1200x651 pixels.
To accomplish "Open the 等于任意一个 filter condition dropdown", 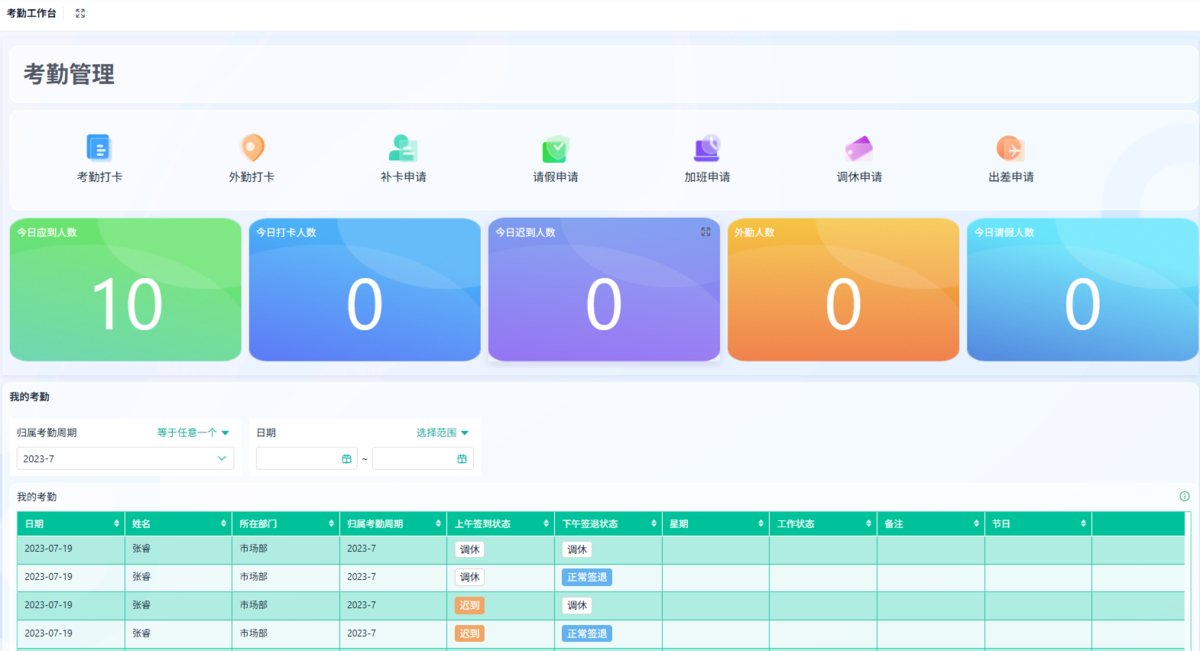I will click(x=193, y=433).
